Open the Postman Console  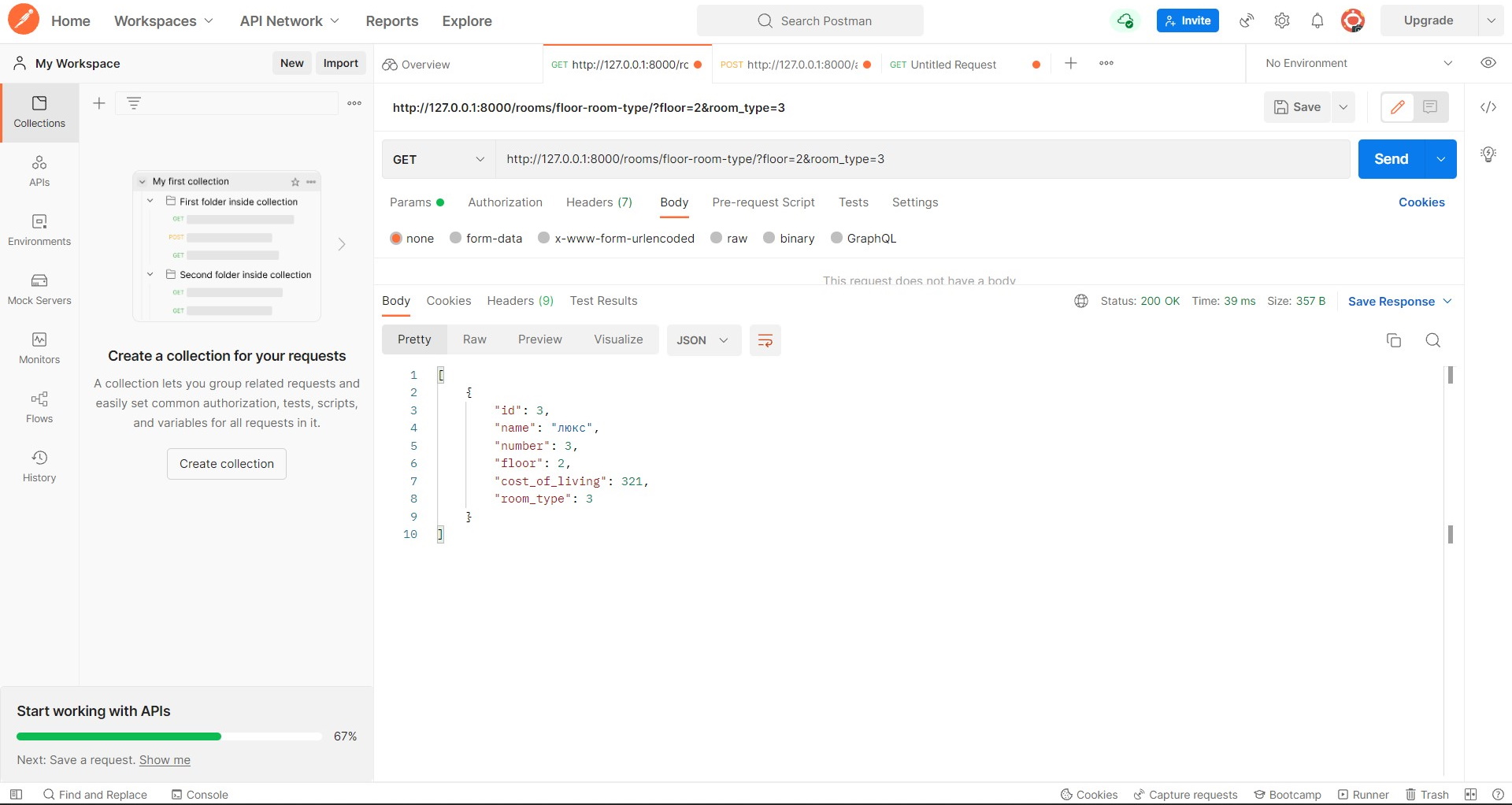pyautogui.click(x=199, y=794)
